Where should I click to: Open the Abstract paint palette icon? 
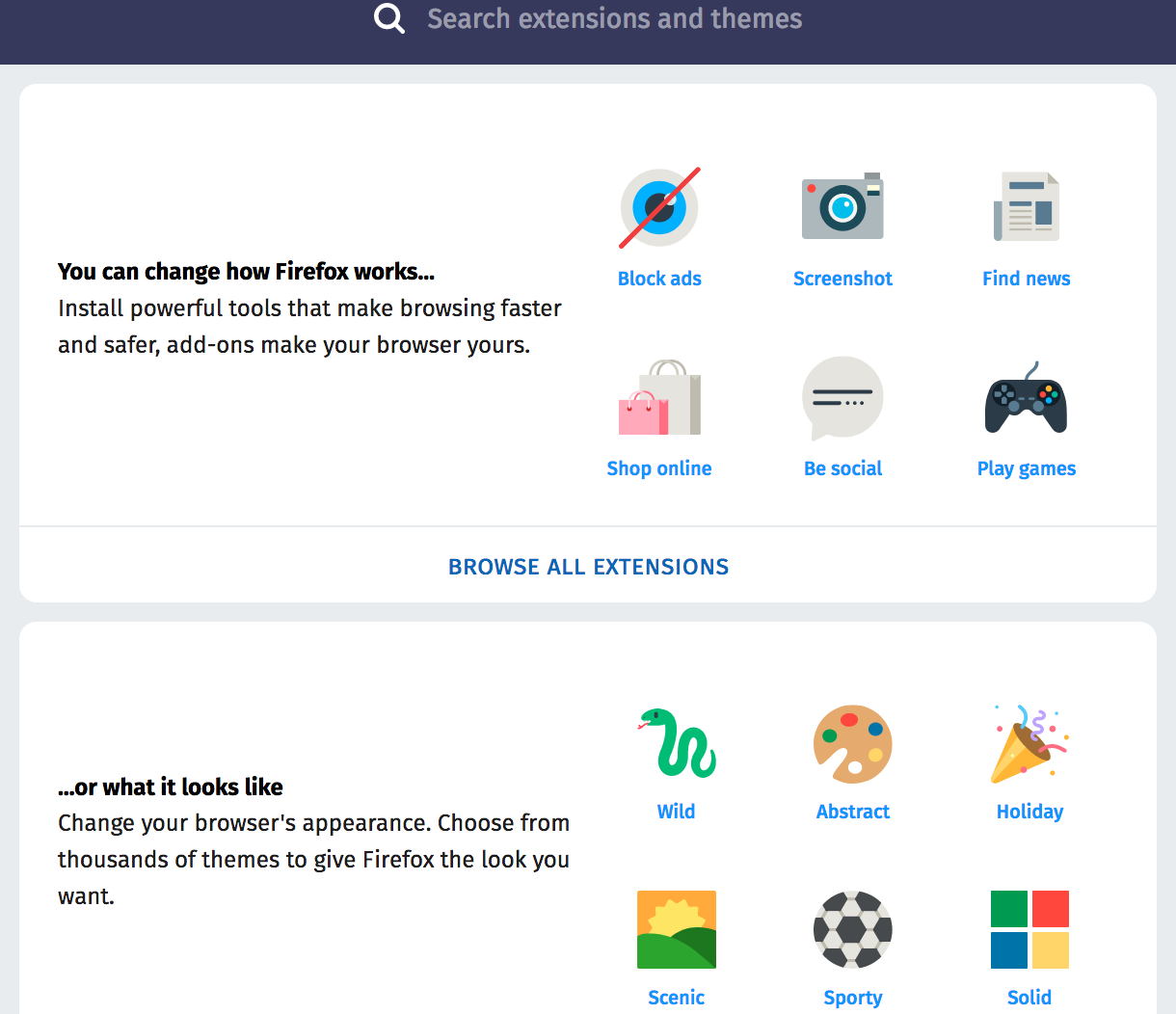pos(853,742)
